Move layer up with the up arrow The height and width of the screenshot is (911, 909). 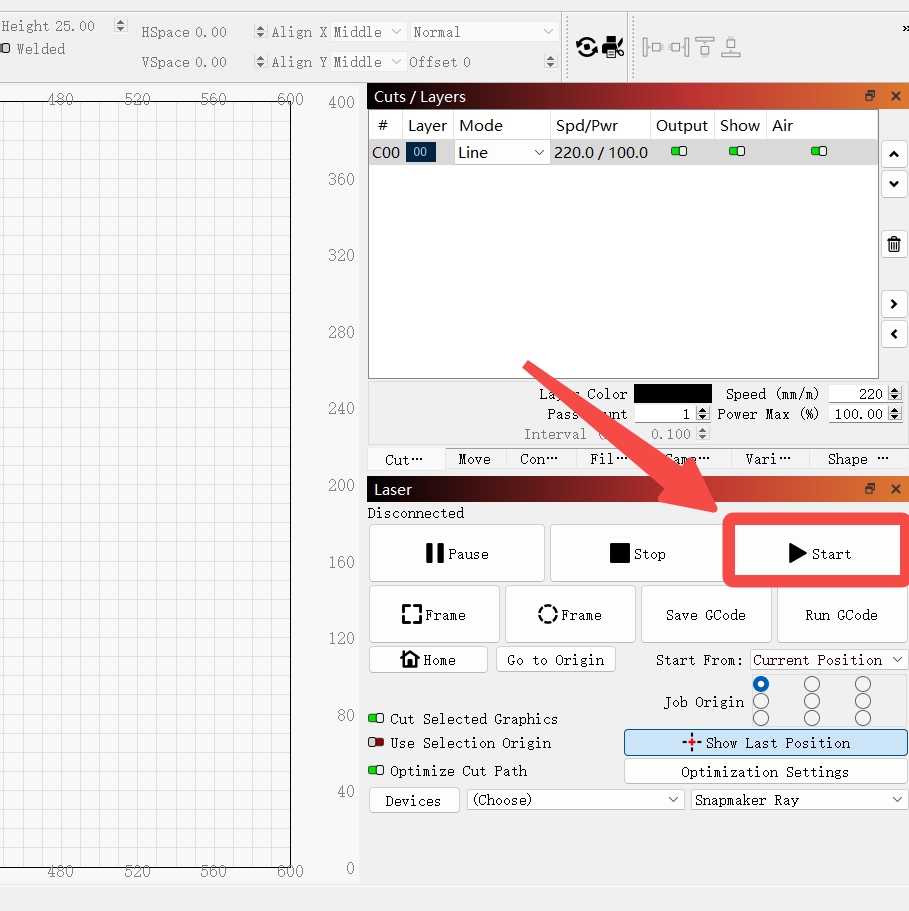coord(894,155)
